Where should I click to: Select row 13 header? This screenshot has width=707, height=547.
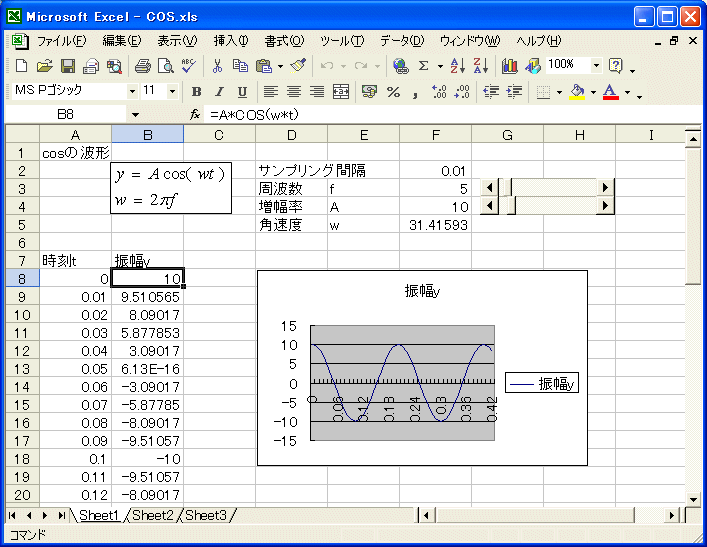pyautogui.click(x=22, y=369)
